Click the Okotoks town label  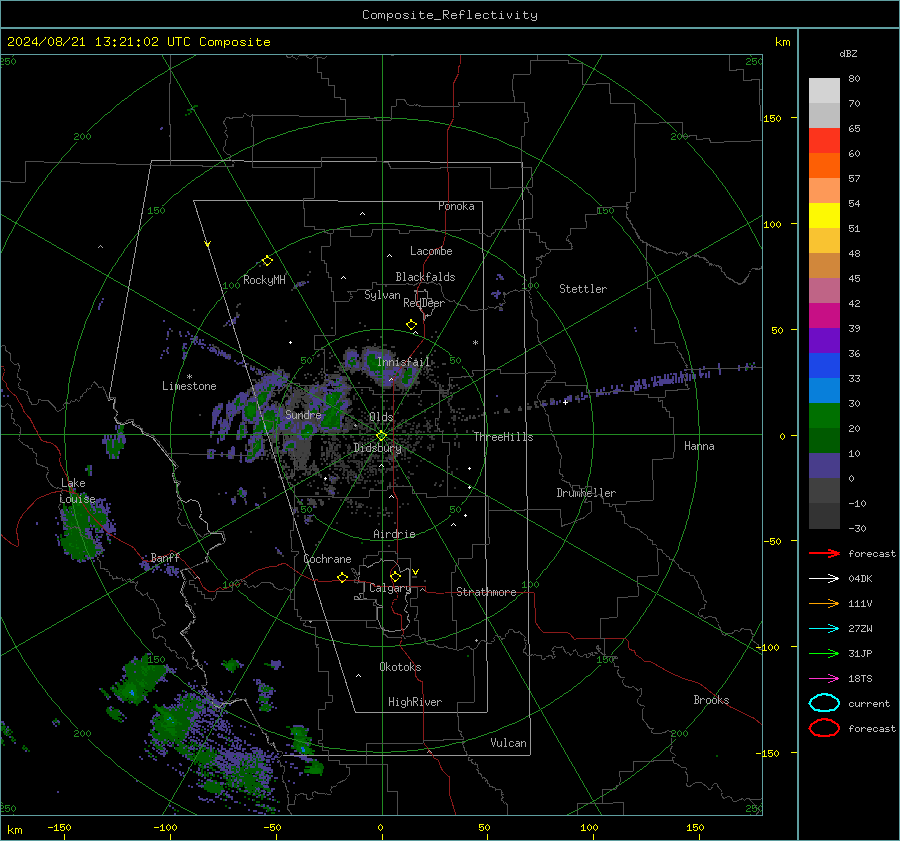[400, 667]
